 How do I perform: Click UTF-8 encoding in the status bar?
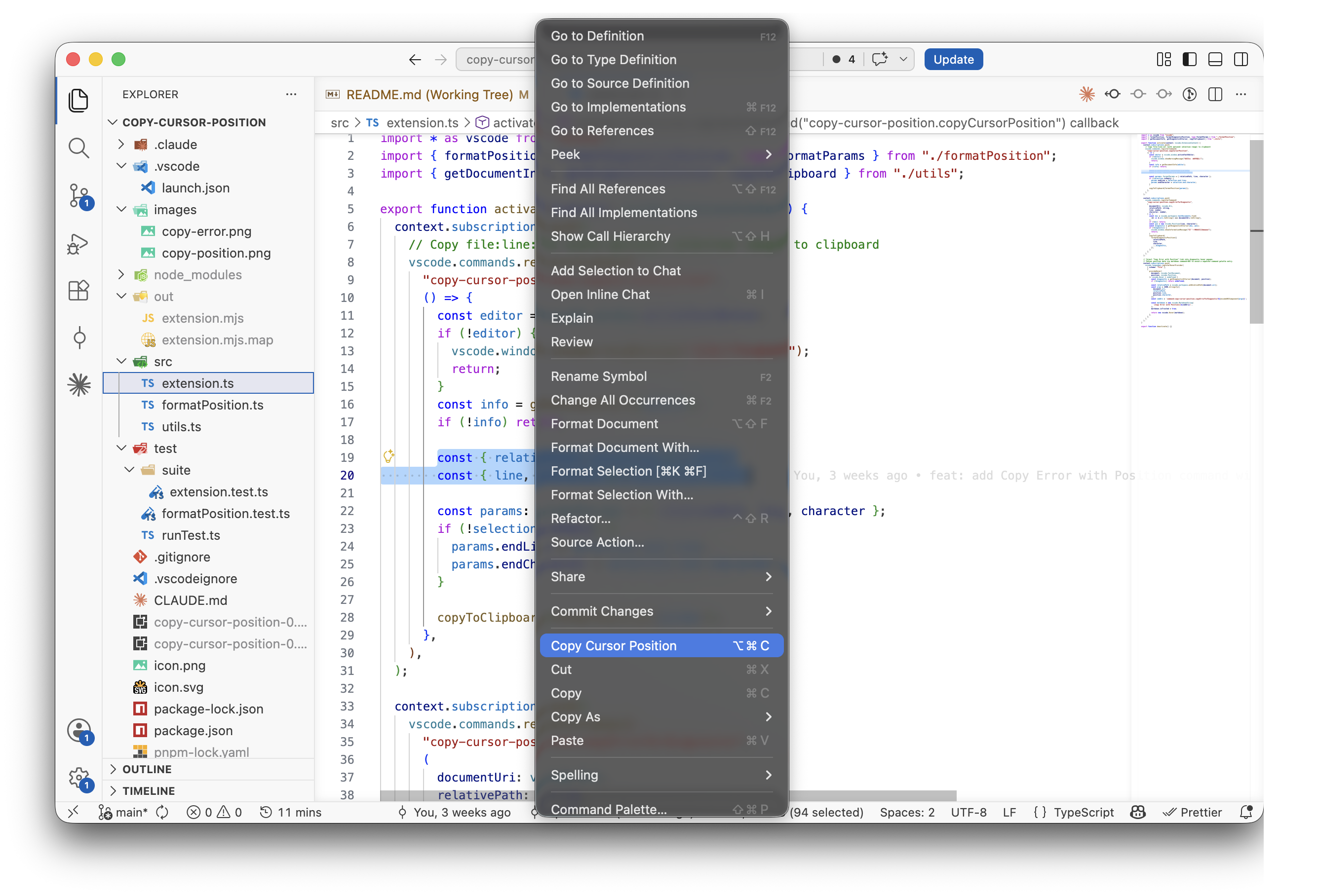pyautogui.click(x=968, y=812)
